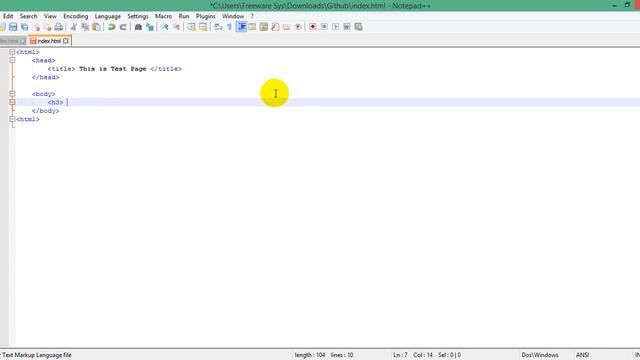
Task: Open the Document Map toolbar icon
Action: coord(264,27)
